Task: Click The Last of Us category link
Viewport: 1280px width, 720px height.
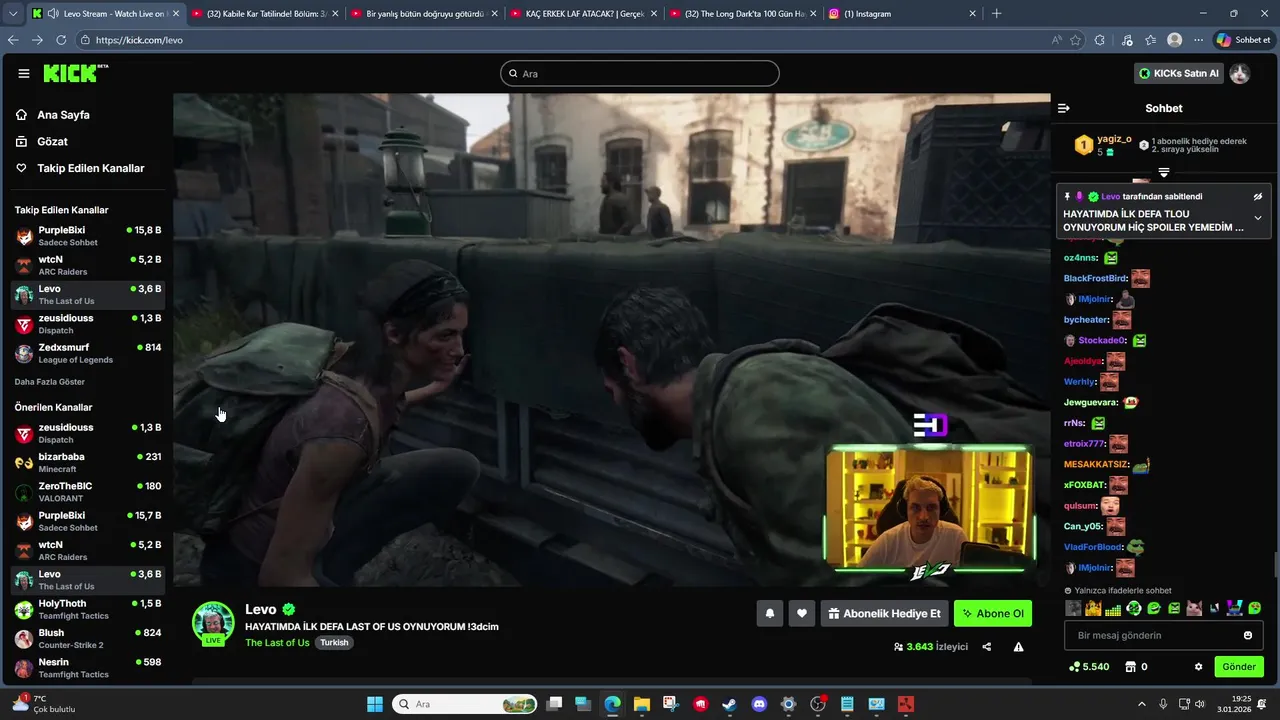Action: 277,643
